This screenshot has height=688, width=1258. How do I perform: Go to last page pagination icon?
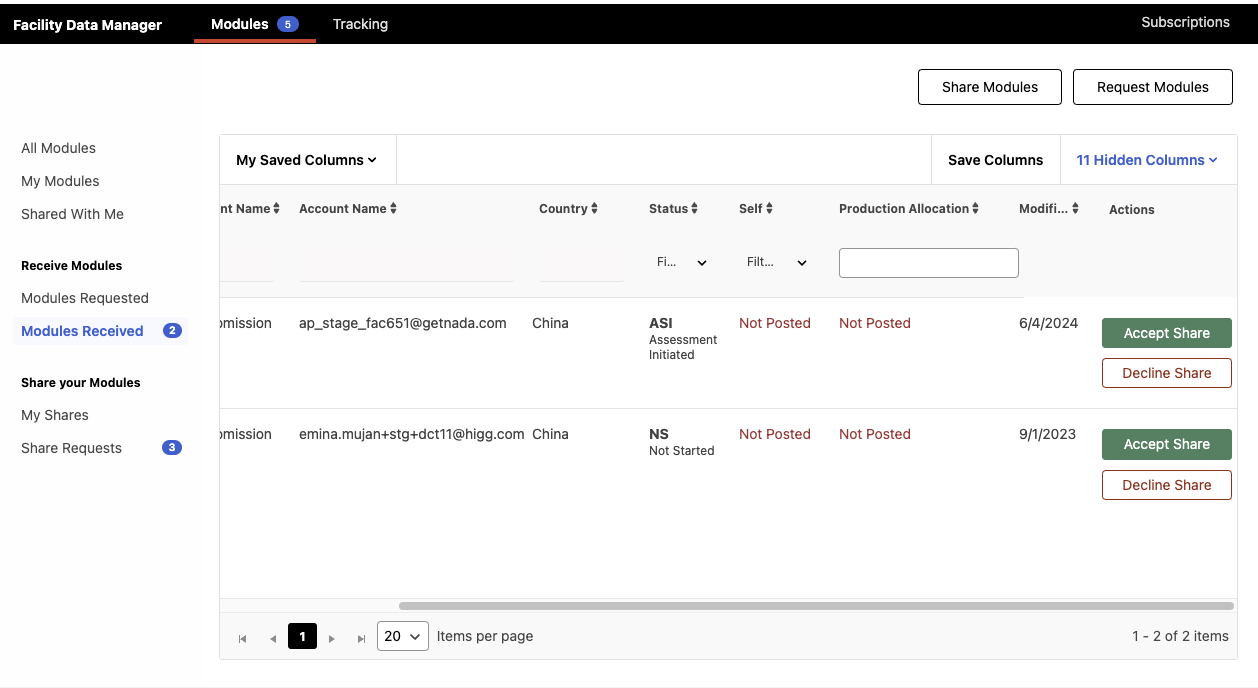tap(361, 637)
